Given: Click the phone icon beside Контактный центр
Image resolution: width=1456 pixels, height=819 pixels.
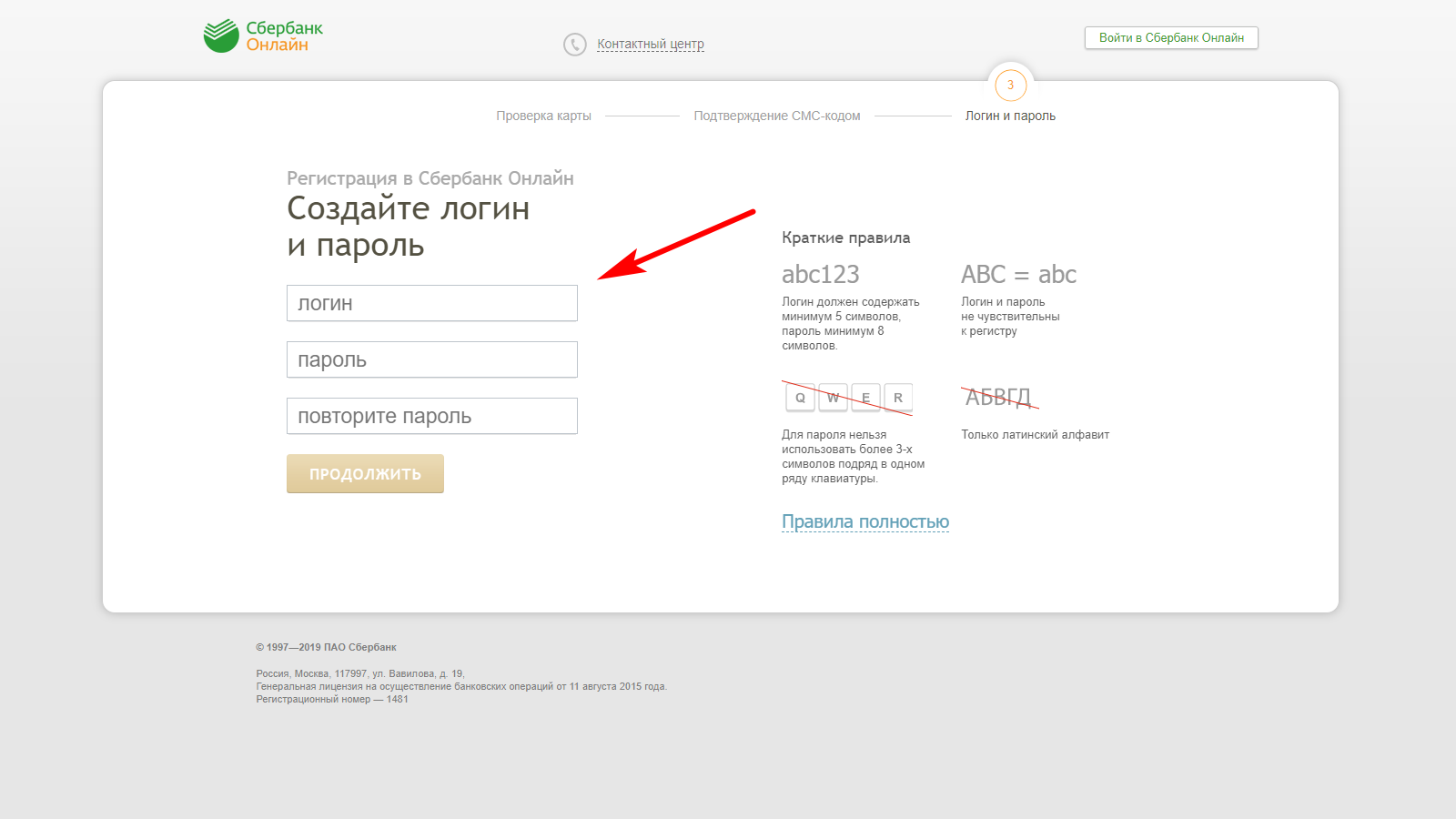Looking at the screenshot, I should pos(575,44).
